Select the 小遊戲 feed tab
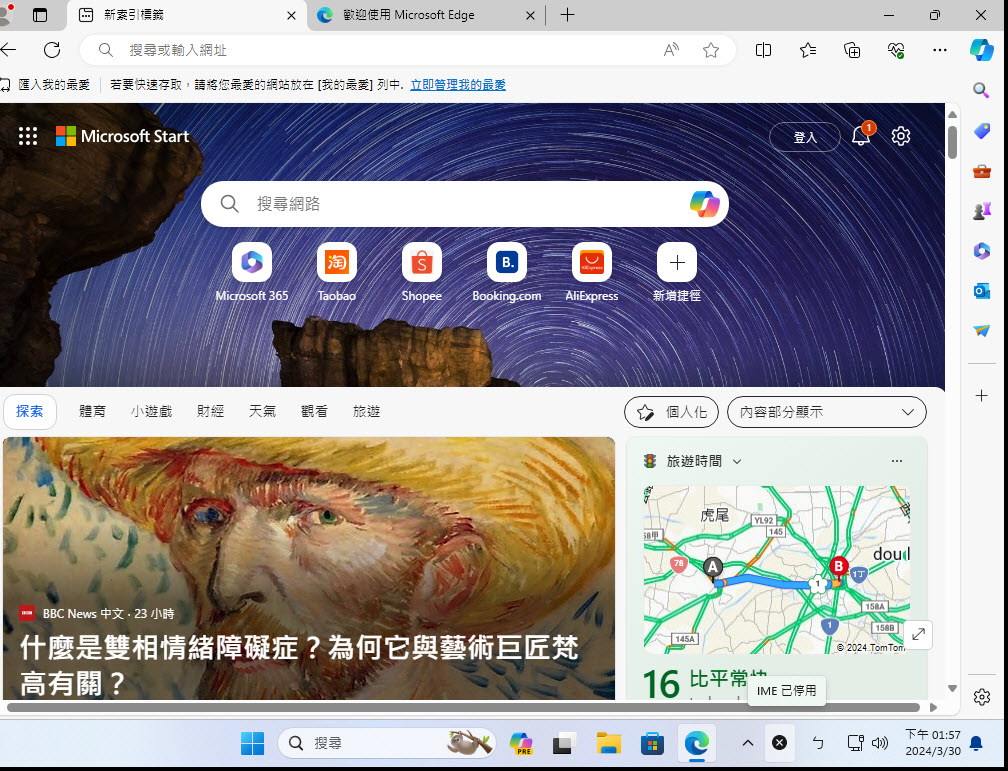 pyautogui.click(x=152, y=412)
